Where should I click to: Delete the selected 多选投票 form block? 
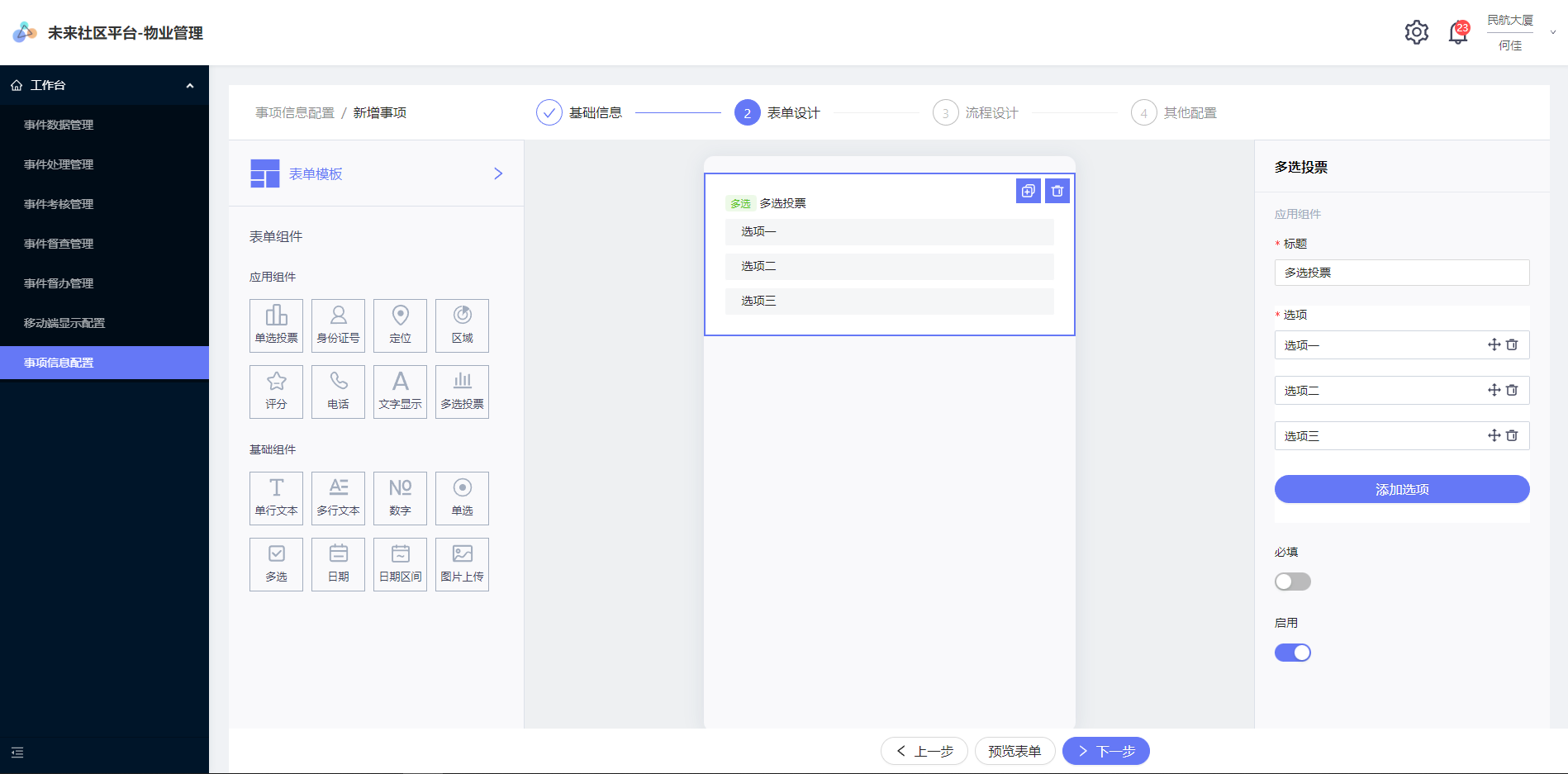pyautogui.click(x=1057, y=191)
